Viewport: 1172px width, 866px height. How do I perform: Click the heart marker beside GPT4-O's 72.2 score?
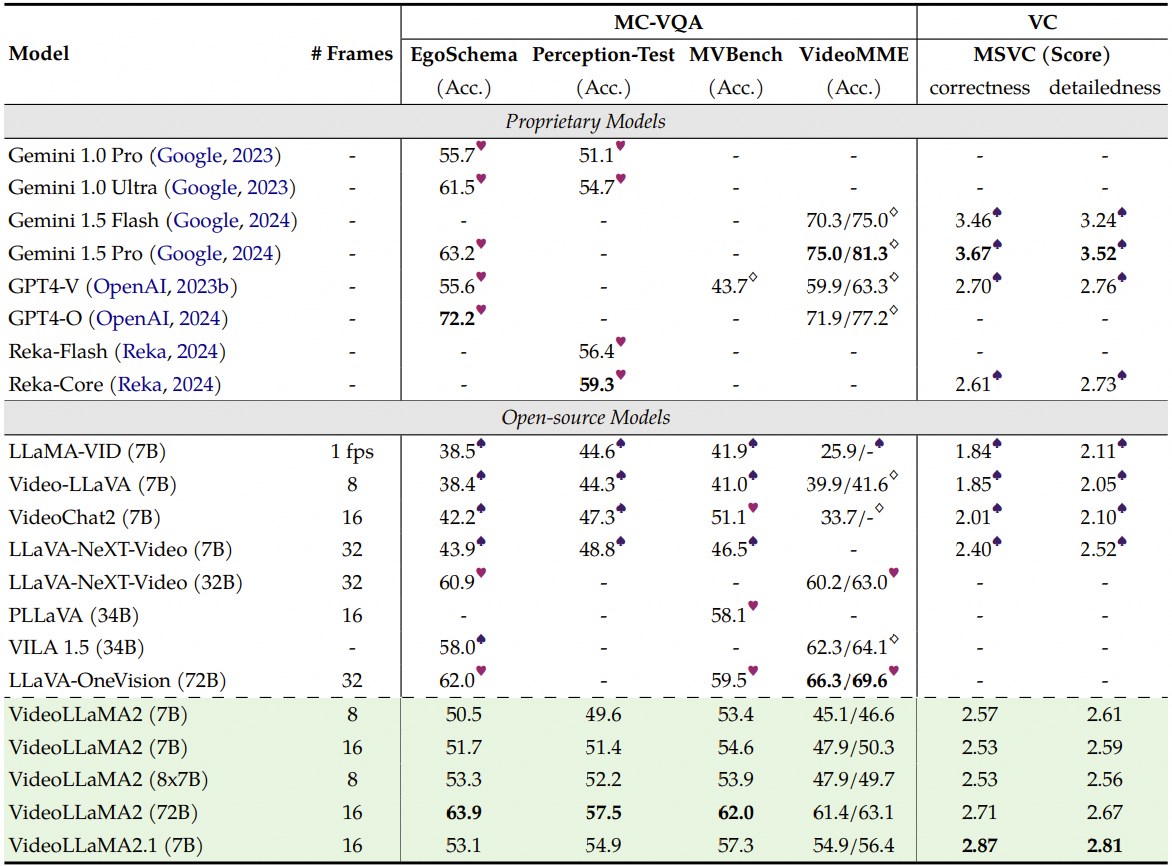pos(481,311)
